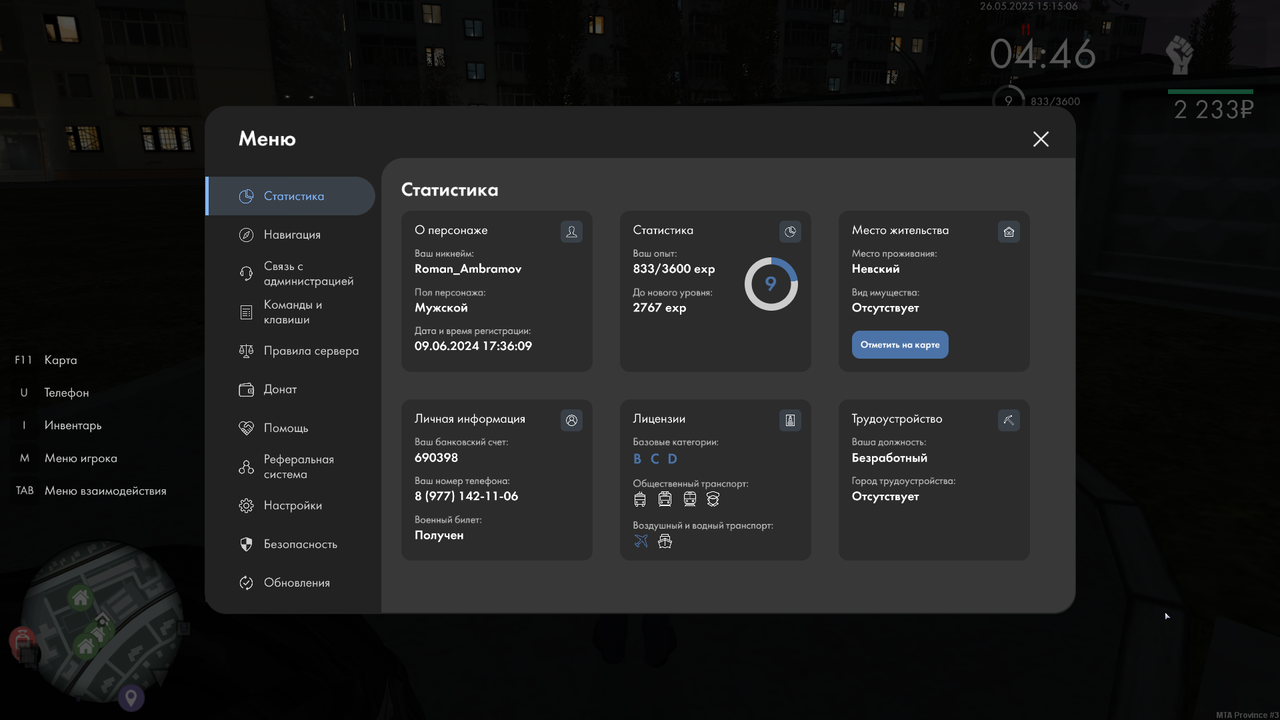Click the category B license letter

[638, 459]
